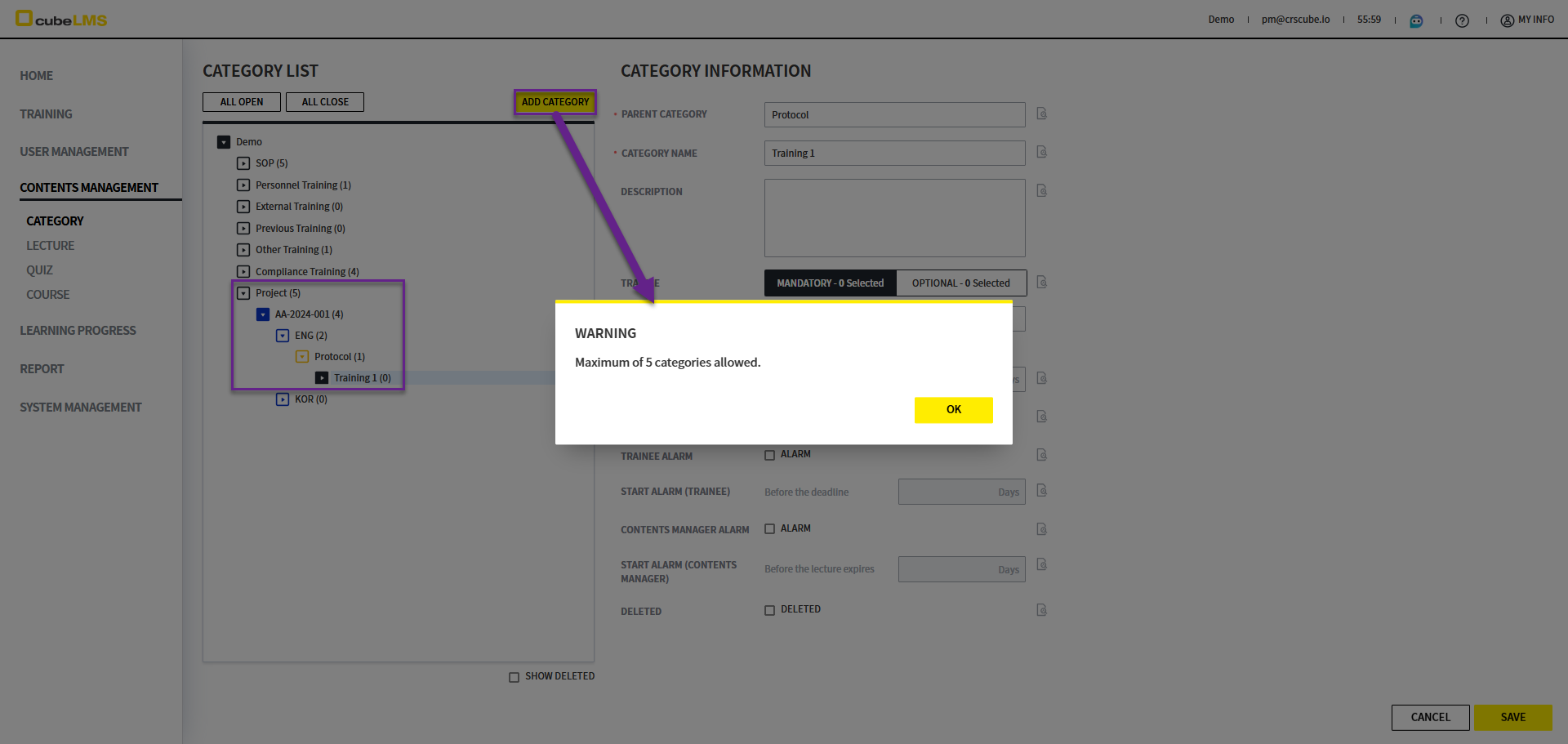Open the help question mark icon
Viewport: 1568px width, 744px height.
[x=1462, y=20]
